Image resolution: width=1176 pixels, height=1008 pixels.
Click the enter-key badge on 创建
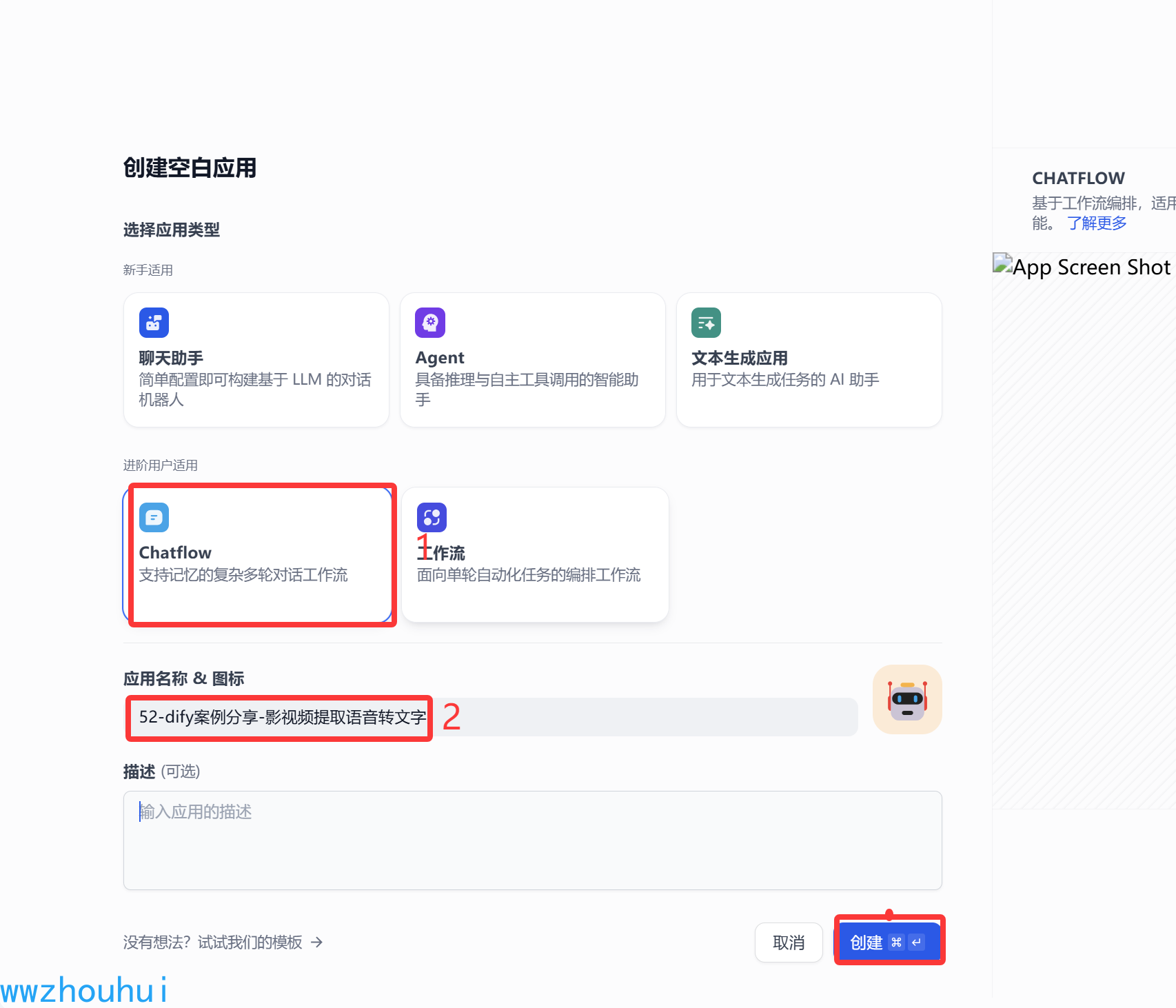click(x=916, y=943)
